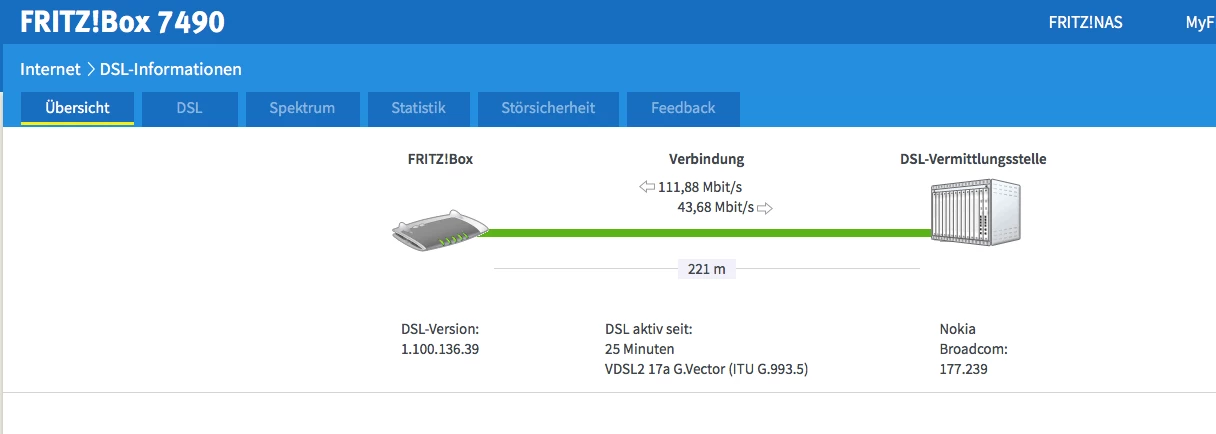The image size is (1216, 434).
Task: Click the 221 m line length label
Action: (706, 269)
